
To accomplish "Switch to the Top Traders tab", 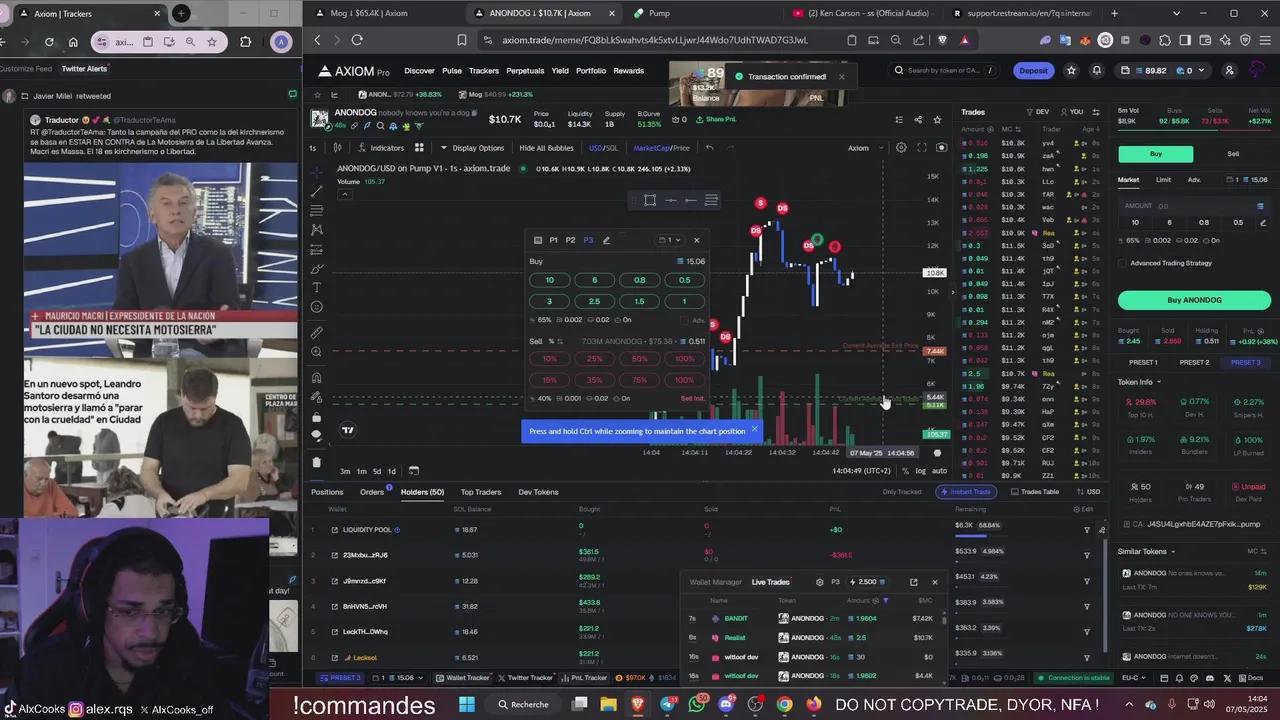I will point(481,492).
